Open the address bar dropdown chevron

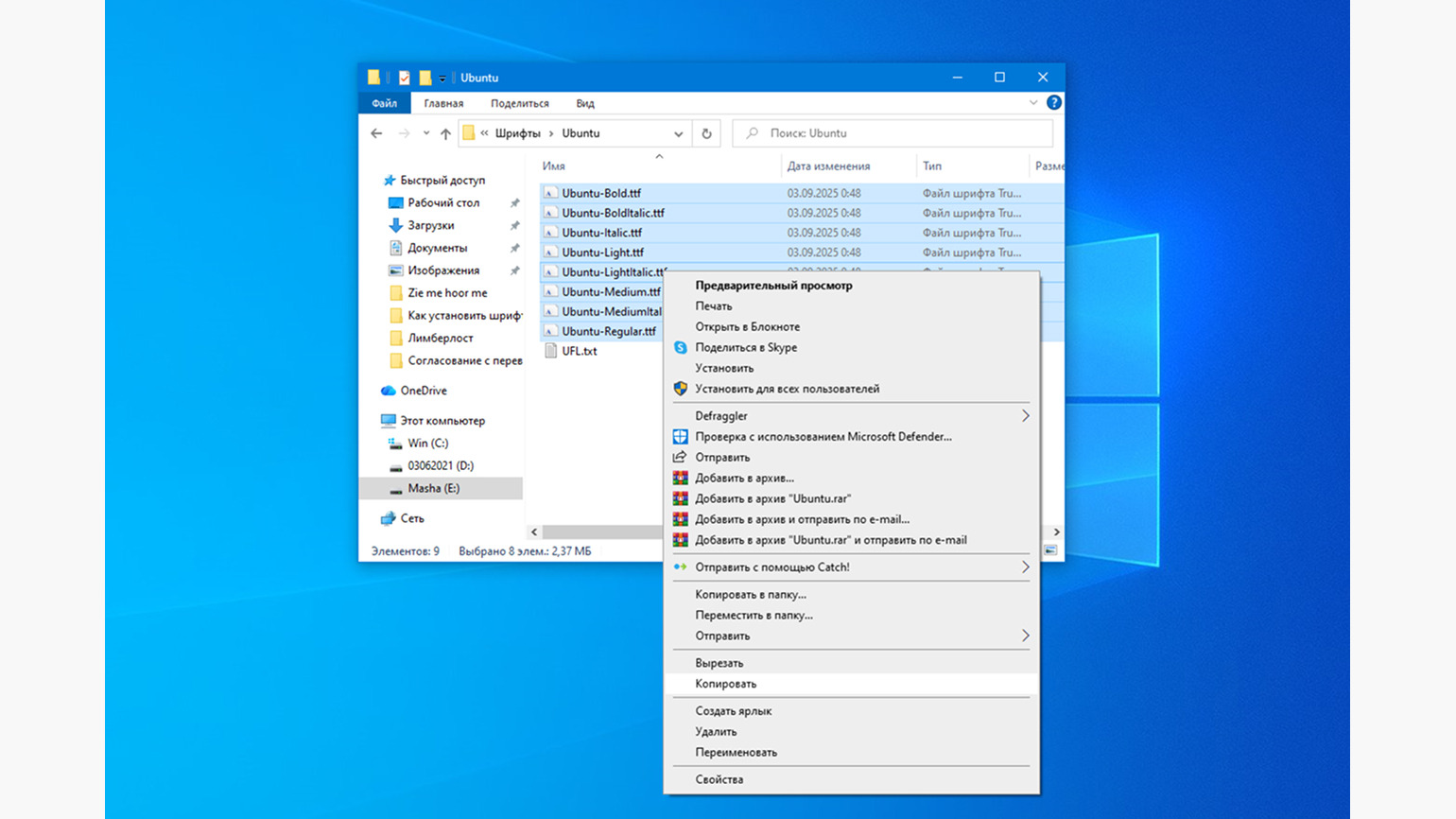pyautogui.click(x=679, y=133)
